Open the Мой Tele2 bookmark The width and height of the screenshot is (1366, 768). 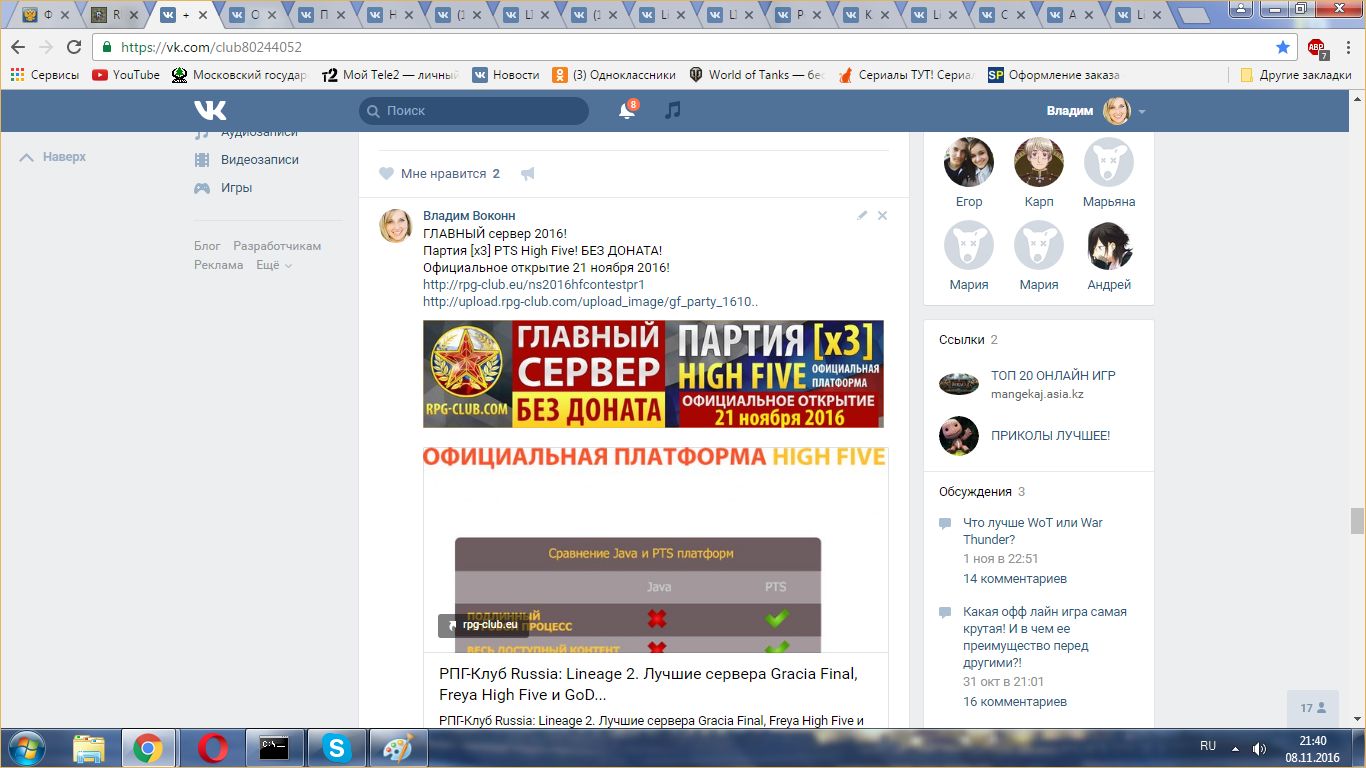click(x=390, y=75)
